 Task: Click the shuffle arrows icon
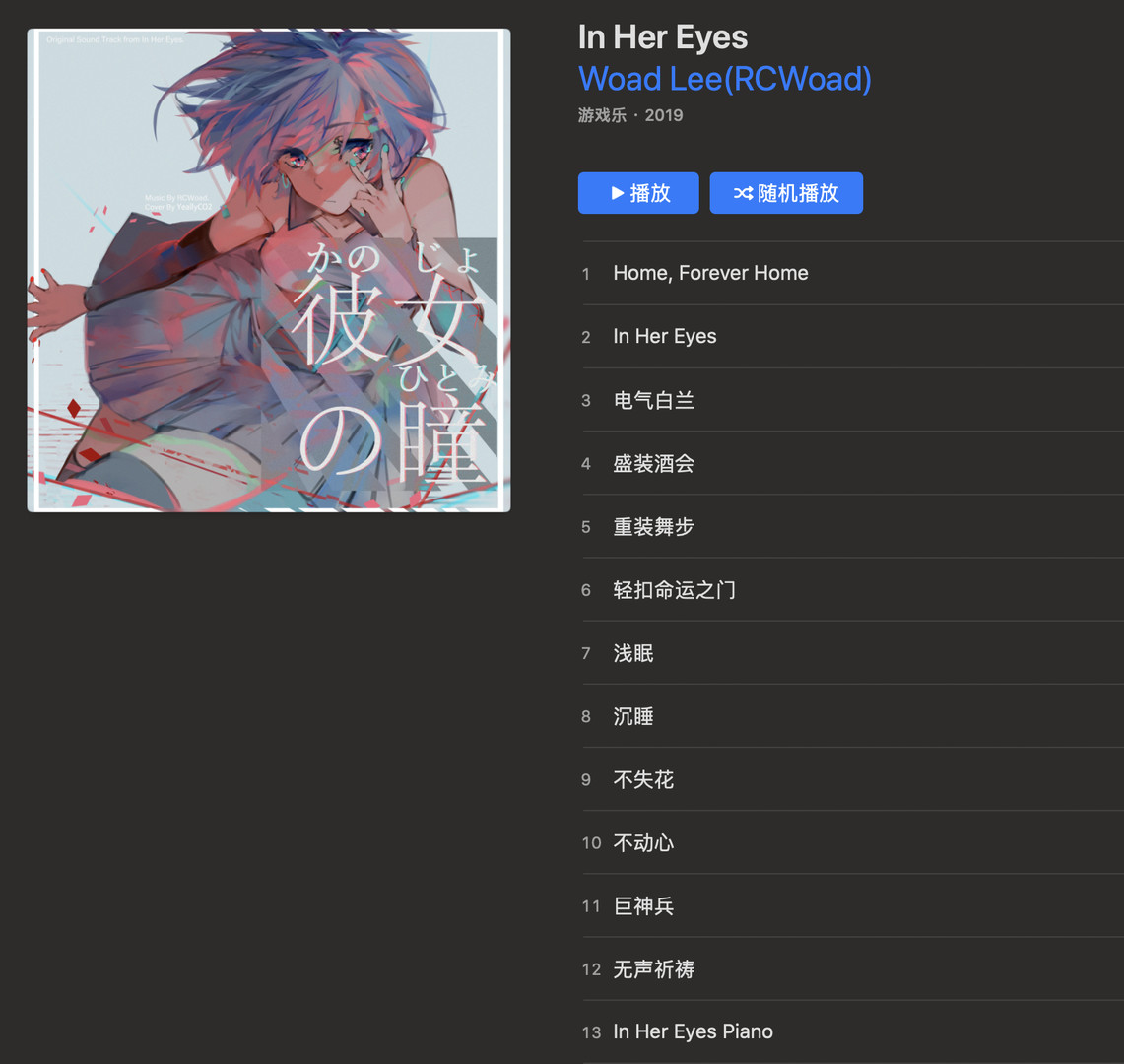pyautogui.click(x=743, y=193)
